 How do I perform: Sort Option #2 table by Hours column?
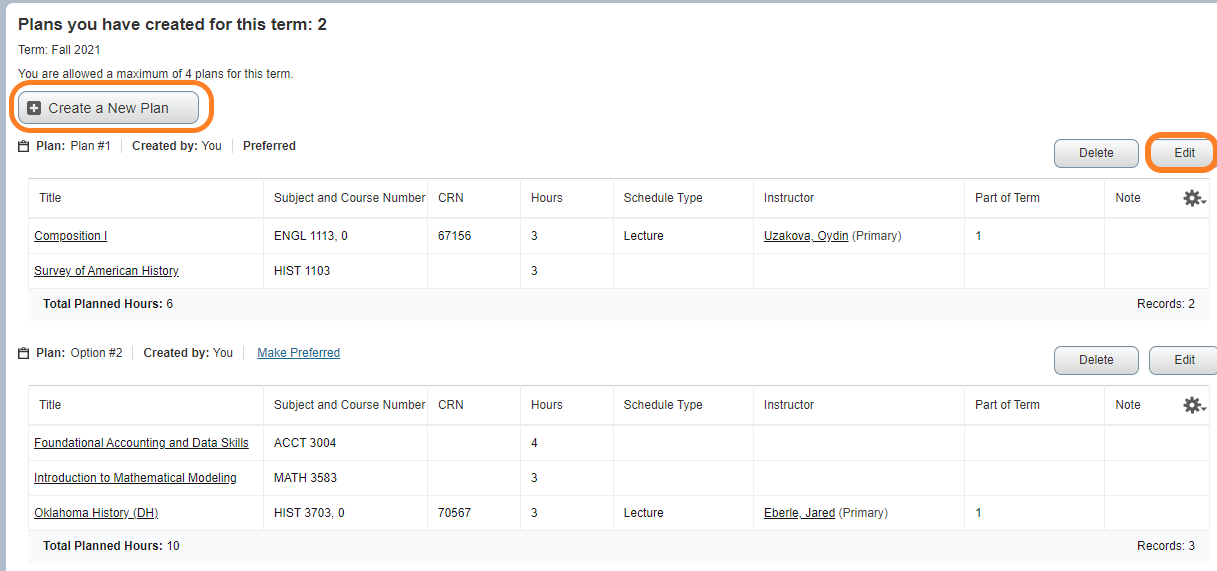click(546, 405)
